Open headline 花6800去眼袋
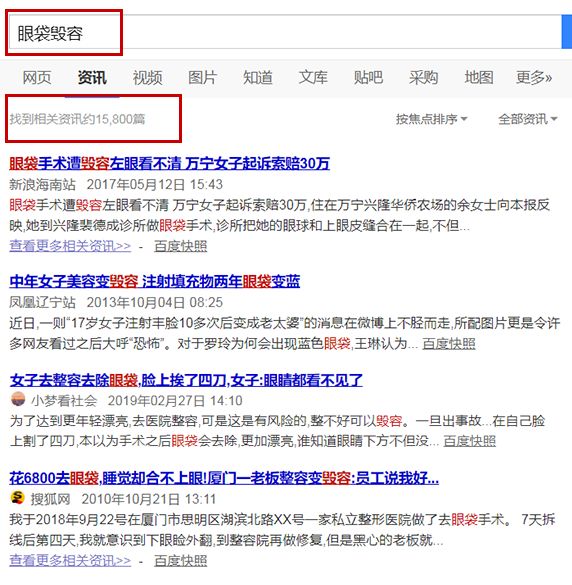 224,478
